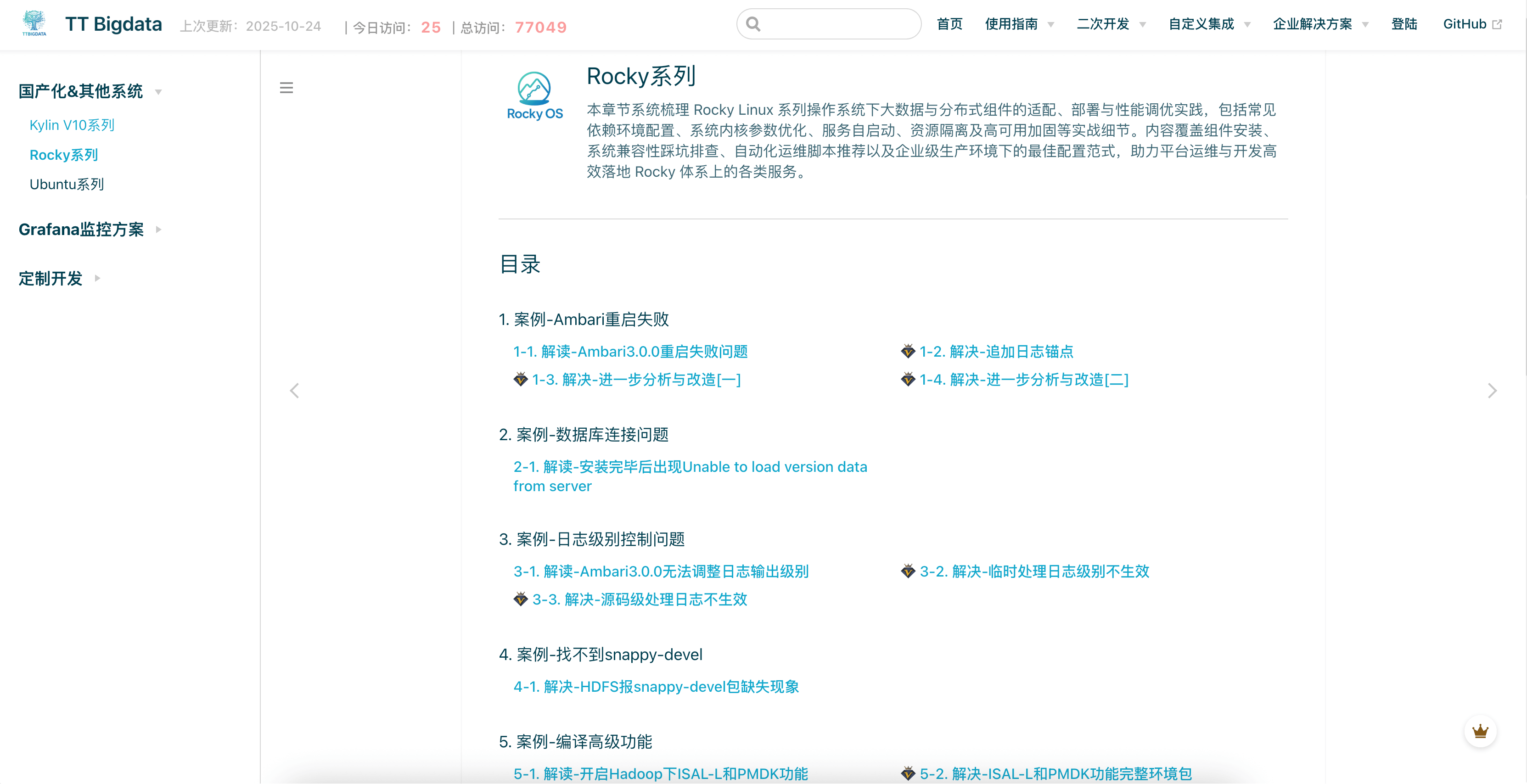Navigate forward with the right chevron arrow
Viewport: 1527px width, 784px height.
pos(1493,390)
